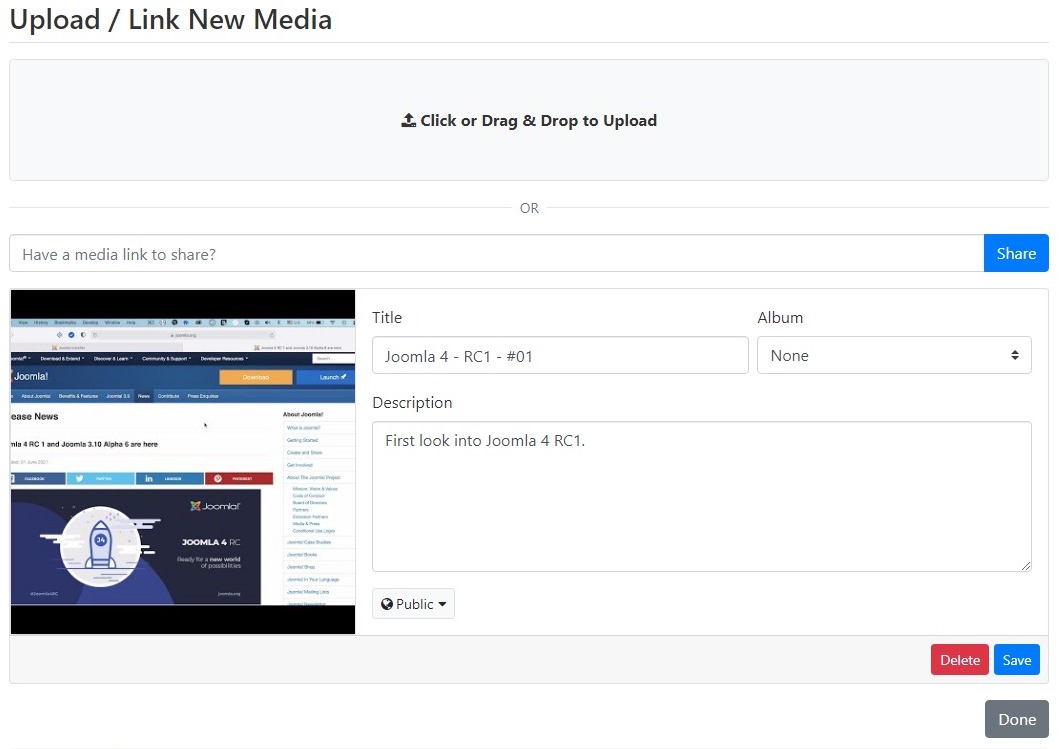1061x749 pixels.
Task: Click the Upload / Link New Media heading
Action: [171, 19]
